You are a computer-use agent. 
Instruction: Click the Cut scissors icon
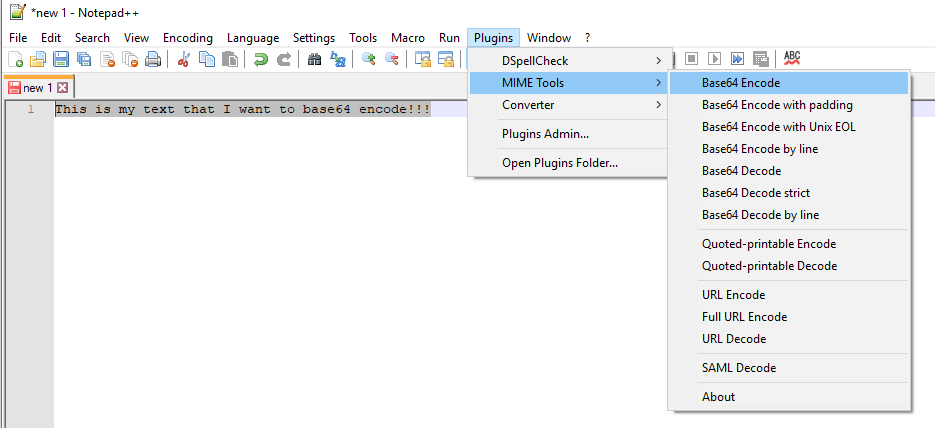(x=184, y=59)
